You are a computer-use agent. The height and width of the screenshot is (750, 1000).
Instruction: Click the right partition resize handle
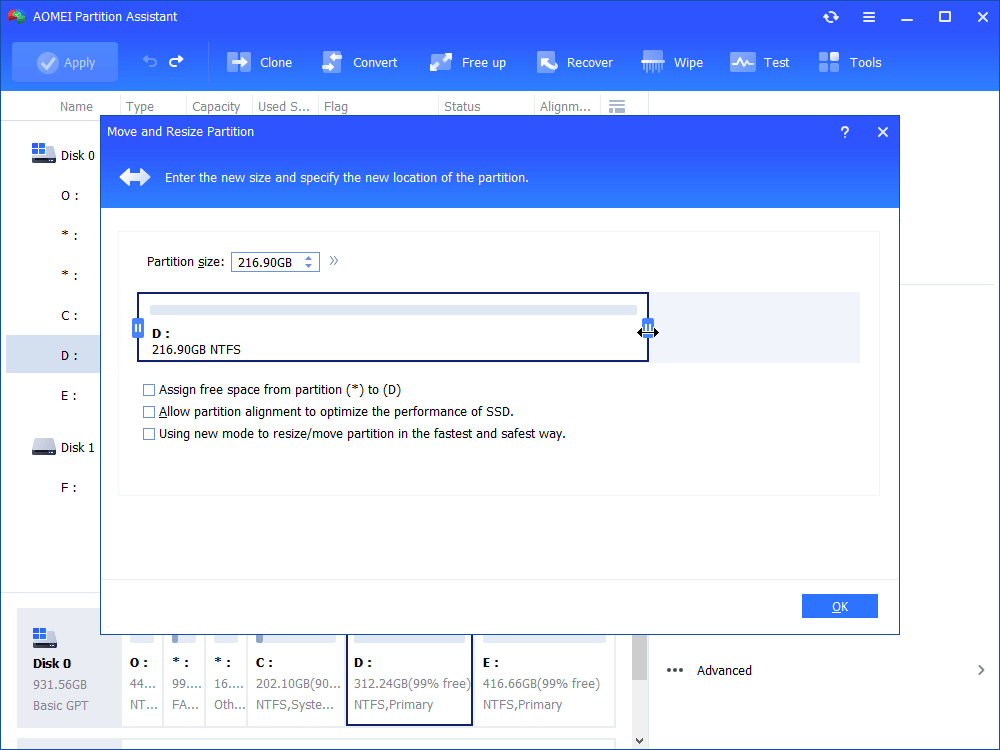(x=647, y=328)
